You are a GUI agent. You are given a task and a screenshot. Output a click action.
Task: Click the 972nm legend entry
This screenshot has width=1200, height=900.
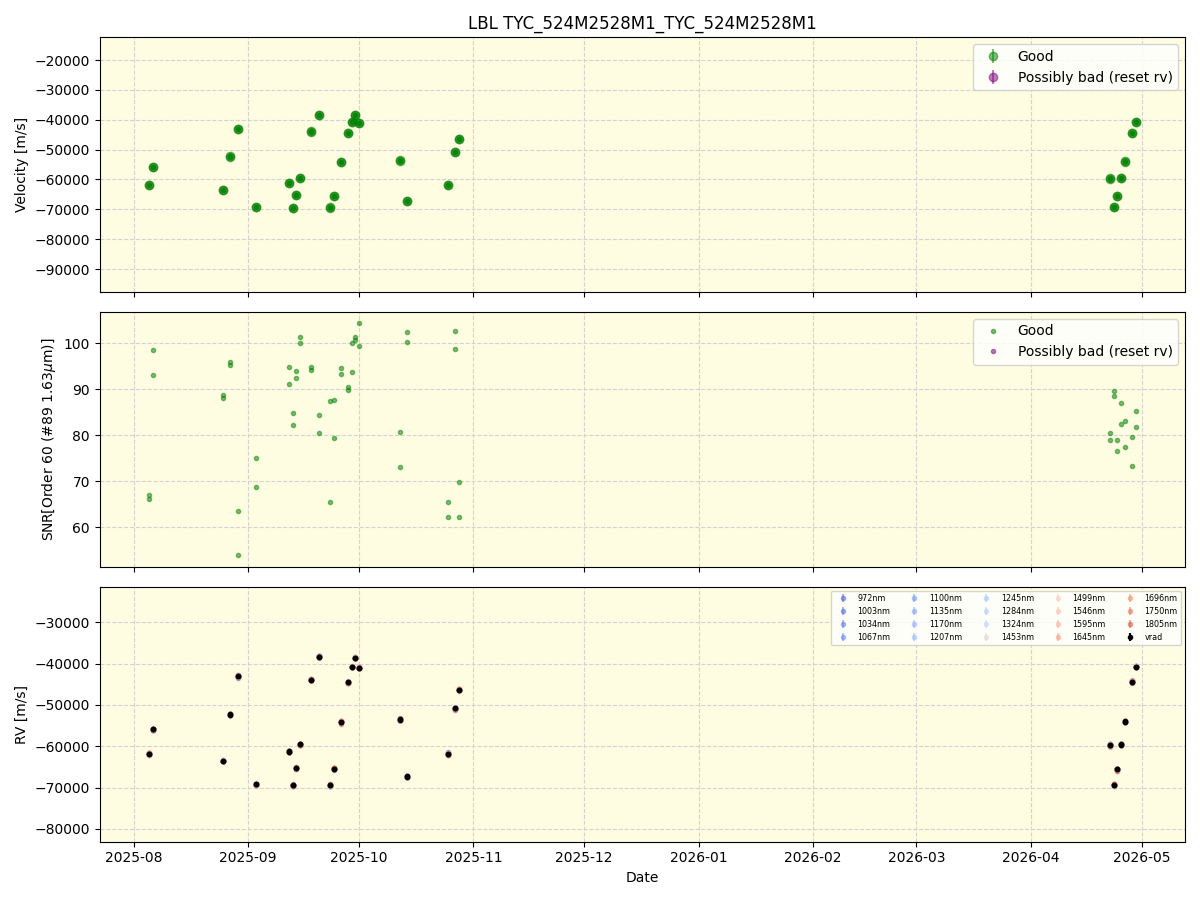tap(863, 598)
